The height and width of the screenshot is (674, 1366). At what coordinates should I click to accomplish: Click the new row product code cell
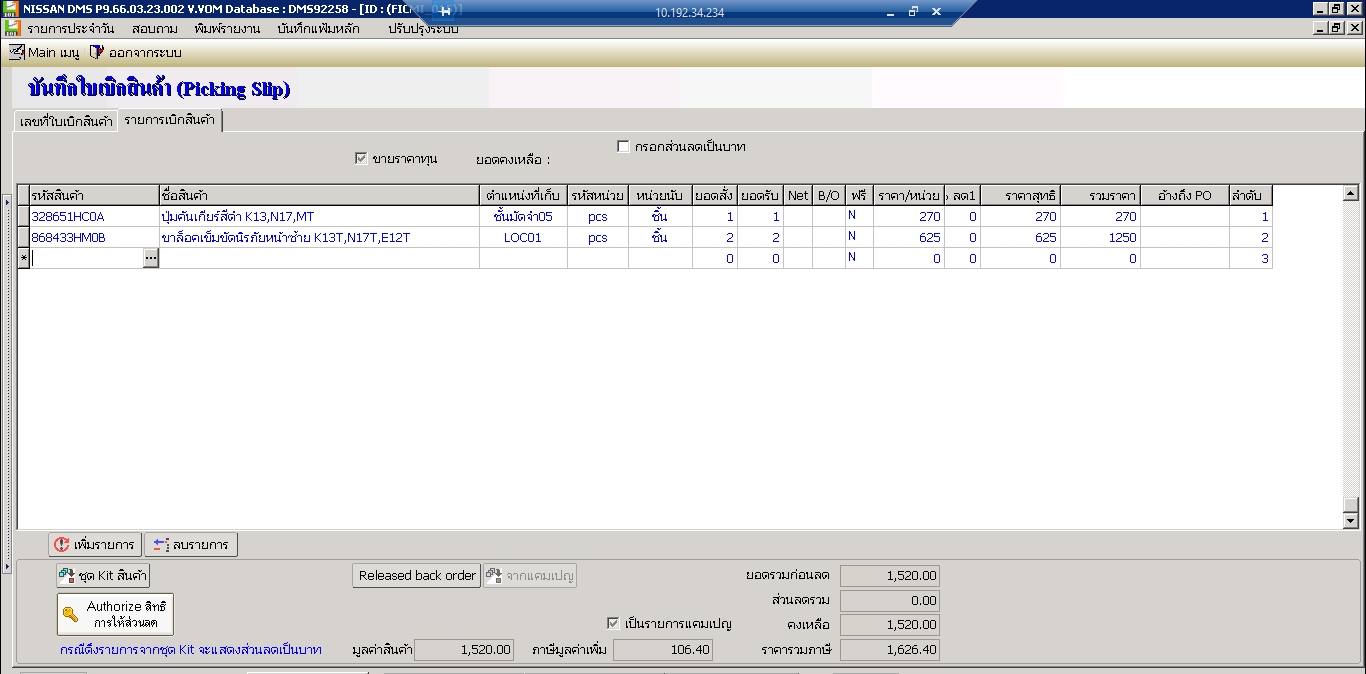[86, 258]
